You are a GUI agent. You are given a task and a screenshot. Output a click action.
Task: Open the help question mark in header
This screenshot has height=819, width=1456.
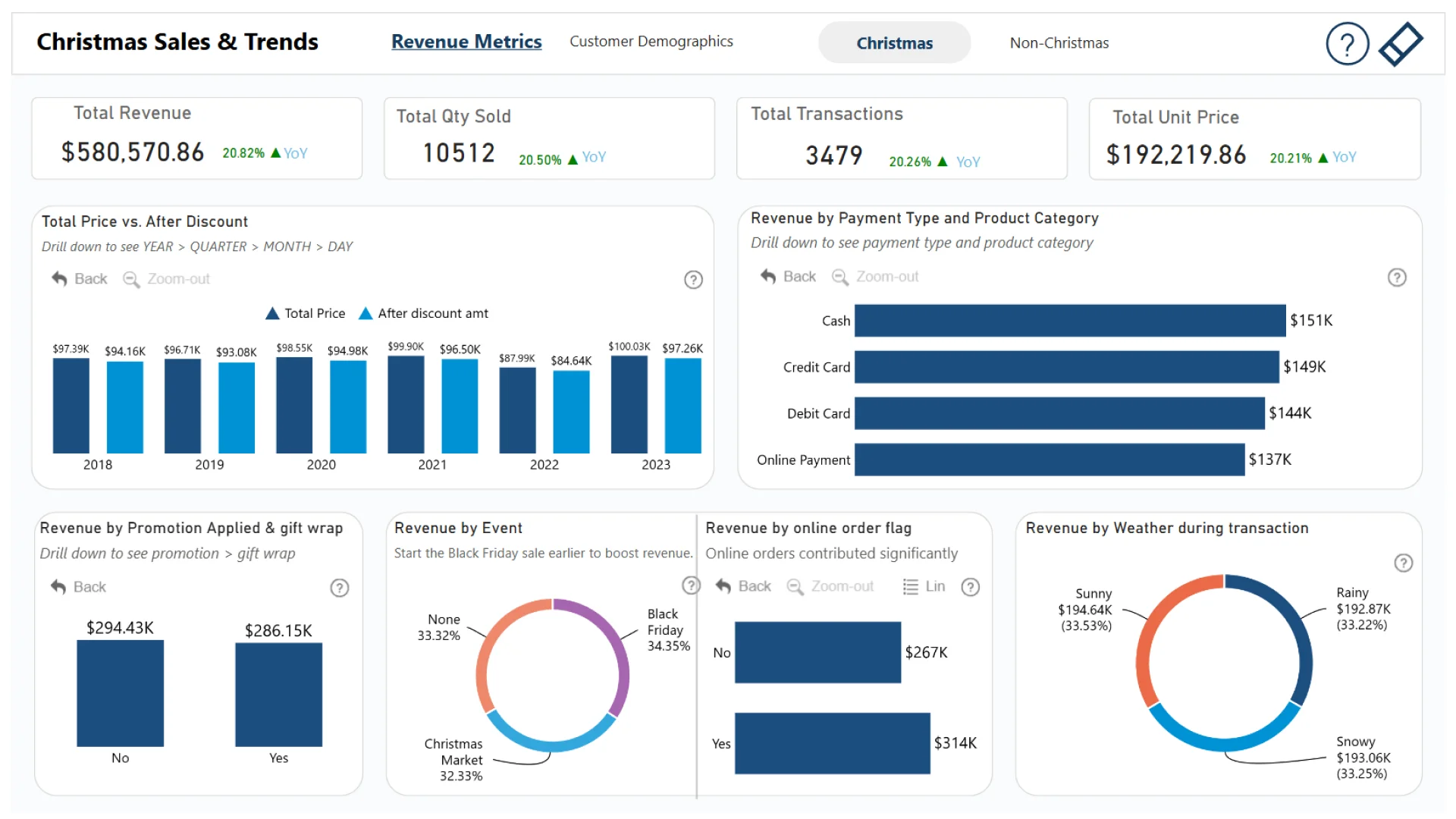click(x=1347, y=44)
